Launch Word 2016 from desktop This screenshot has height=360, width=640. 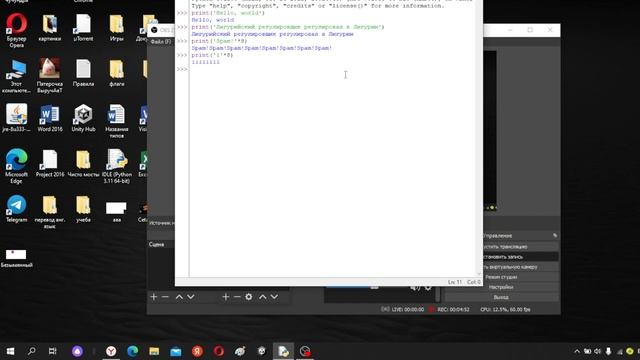[x=50, y=118]
